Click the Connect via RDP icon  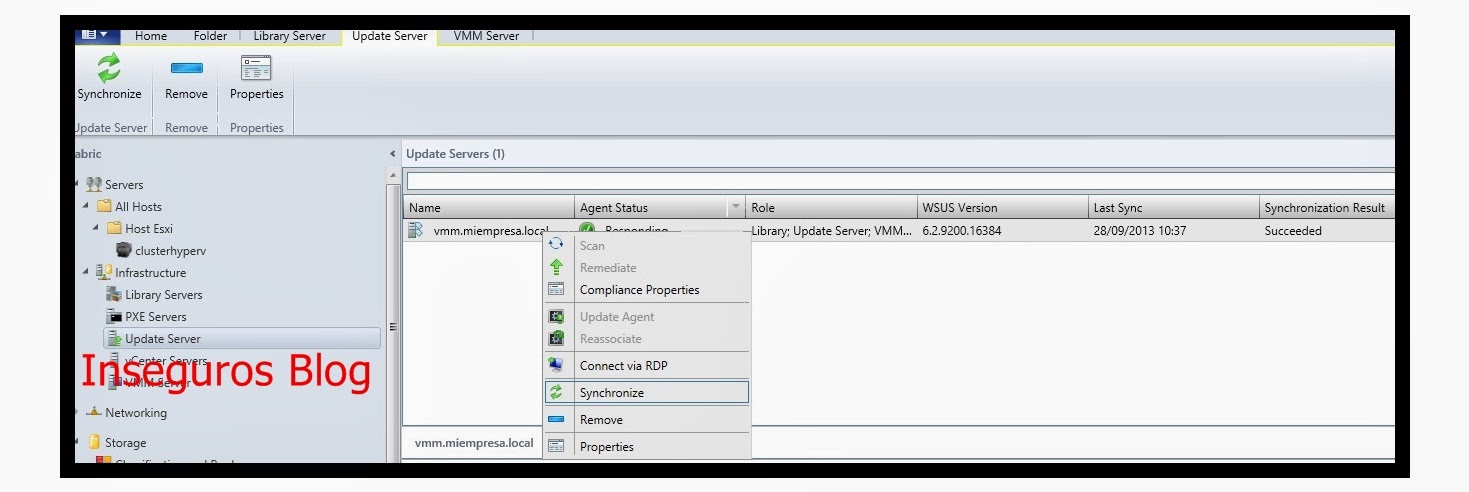click(x=557, y=366)
